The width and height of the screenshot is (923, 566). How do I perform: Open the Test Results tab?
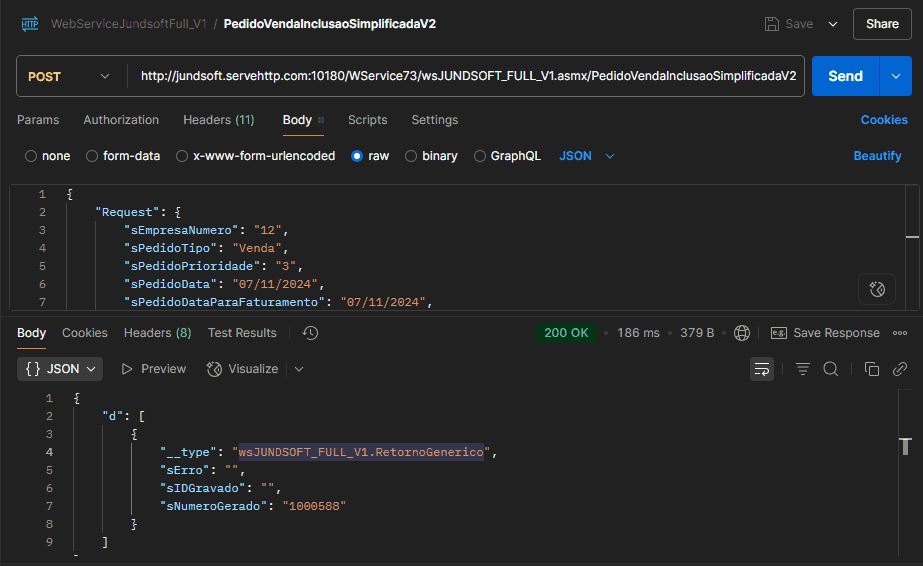(242, 333)
